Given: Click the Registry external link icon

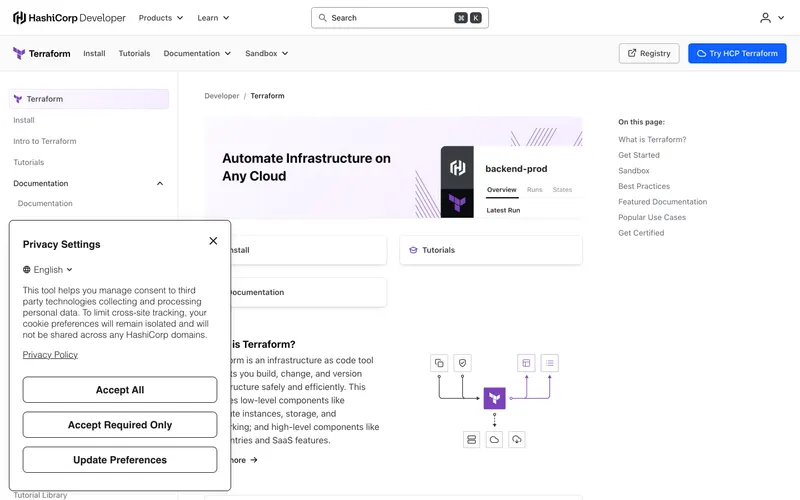Looking at the screenshot, I should (632, 53).
